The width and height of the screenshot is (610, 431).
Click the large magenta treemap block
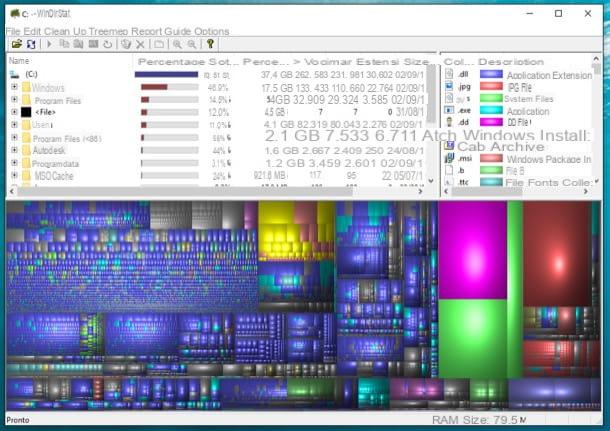click(x=473, y=250)
